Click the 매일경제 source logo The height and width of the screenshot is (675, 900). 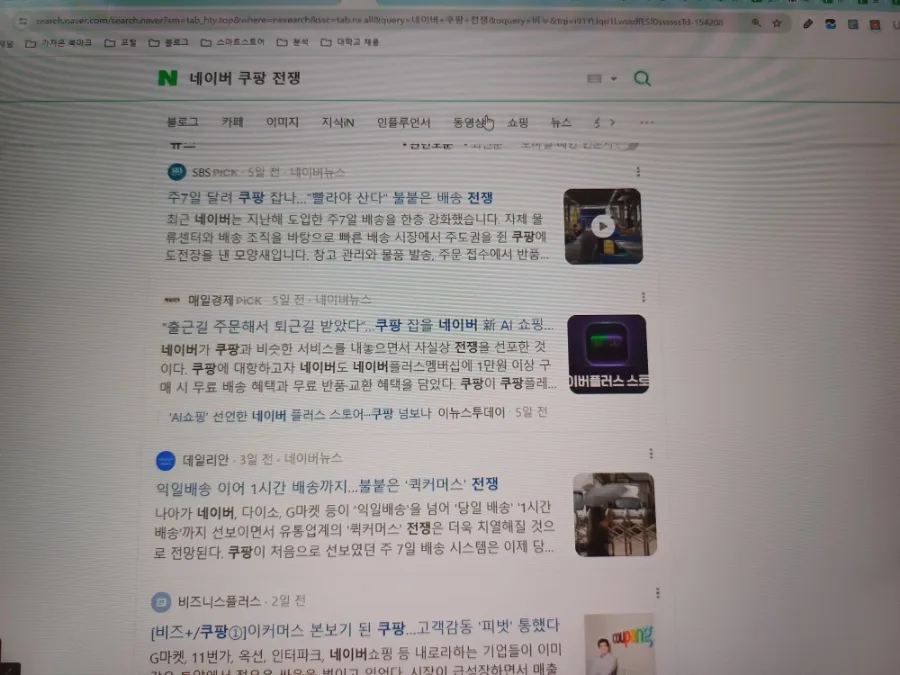[x=172, y=300]
